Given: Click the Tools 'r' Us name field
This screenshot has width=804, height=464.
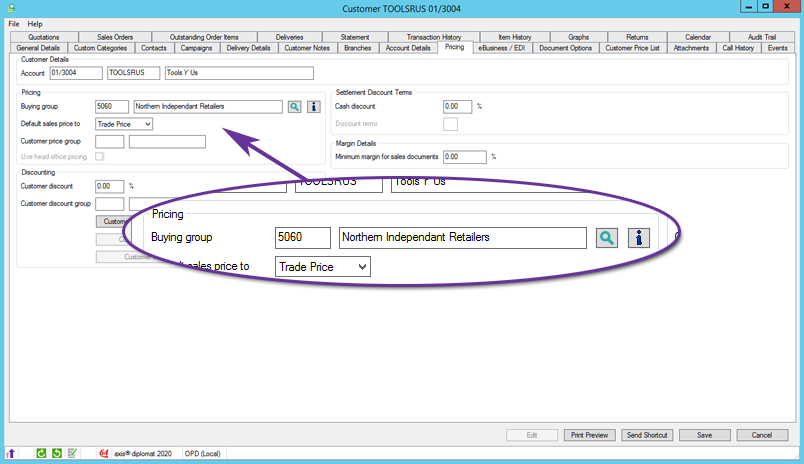Looking at the screenshot, I should [x=239, y=73].
